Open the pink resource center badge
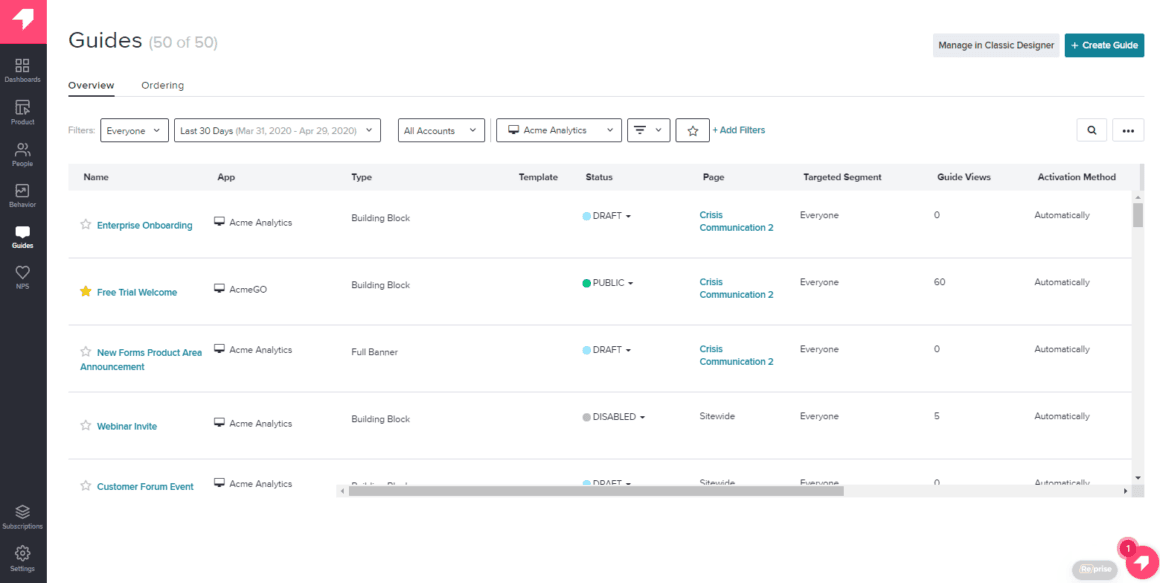Viewport: 1160px width, 583px height. tap(1142, 562)
